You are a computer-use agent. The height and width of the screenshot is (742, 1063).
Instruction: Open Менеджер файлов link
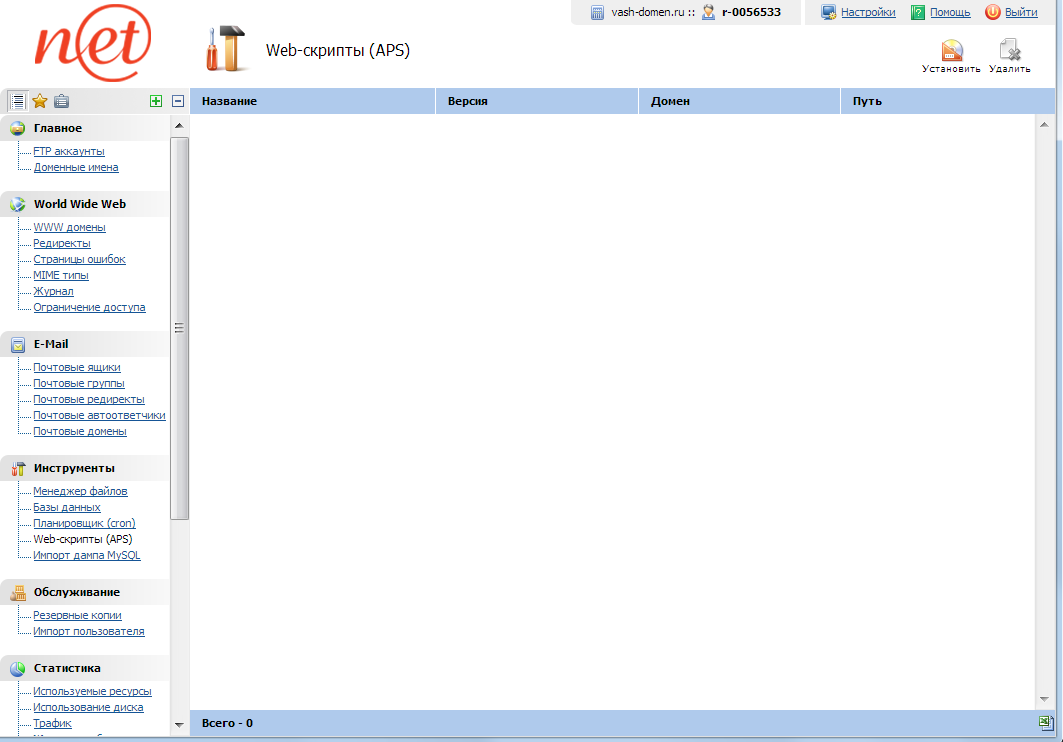point(80,491)
